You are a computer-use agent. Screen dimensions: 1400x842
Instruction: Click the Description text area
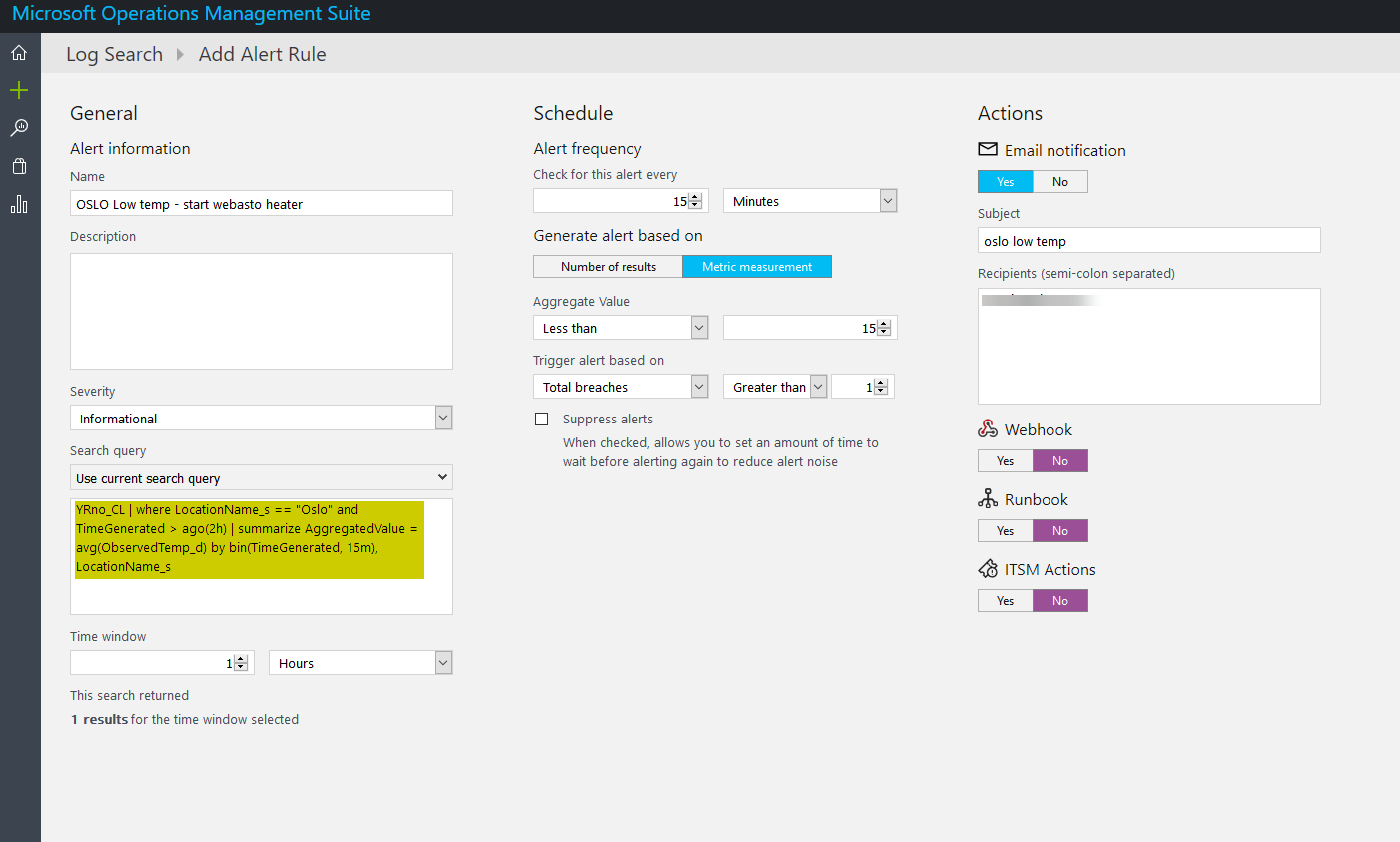tap(262, 311)
